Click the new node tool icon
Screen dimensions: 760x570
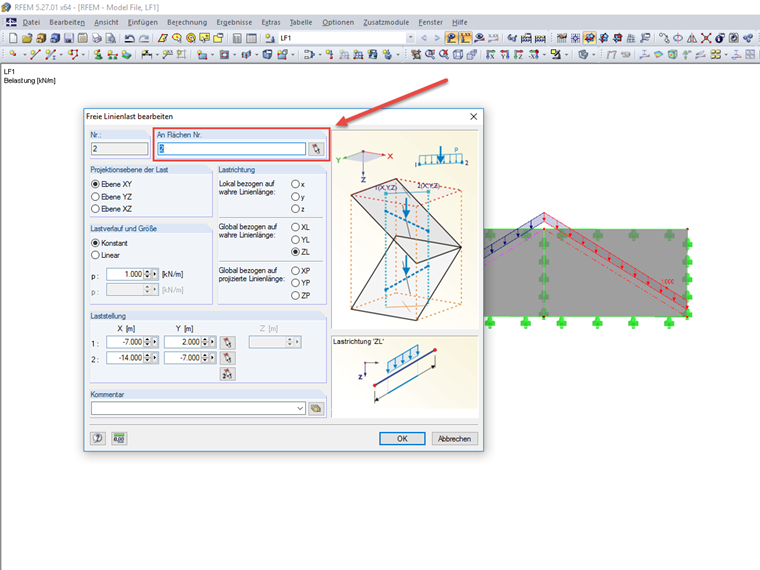13,55
